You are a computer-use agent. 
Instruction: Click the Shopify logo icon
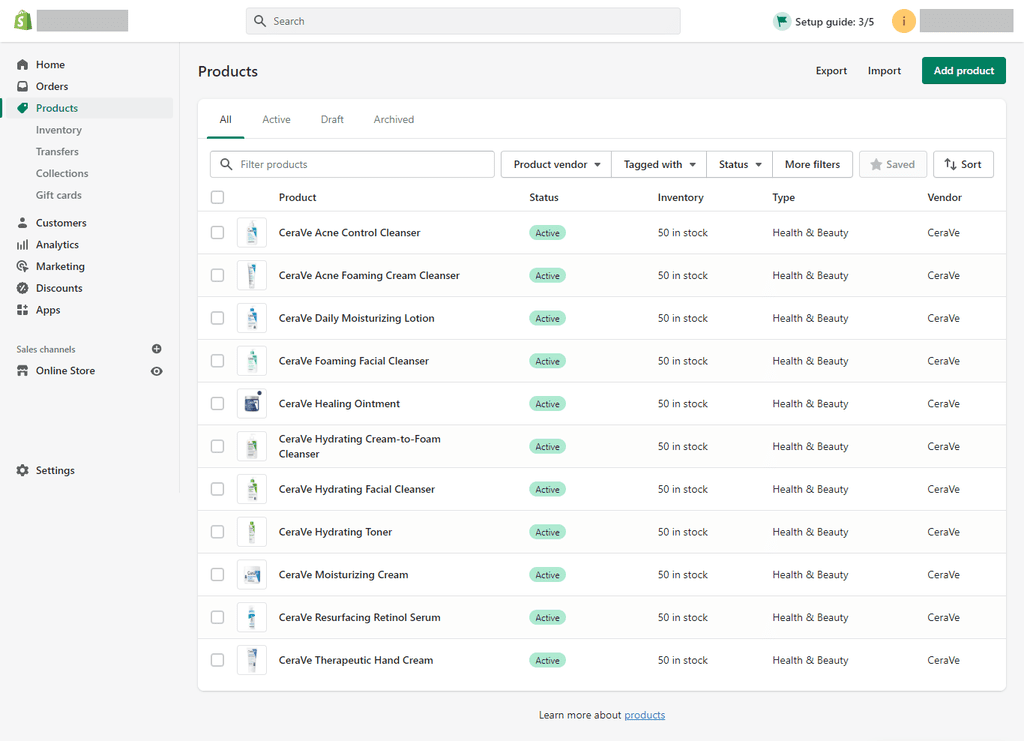coord(23,20)
